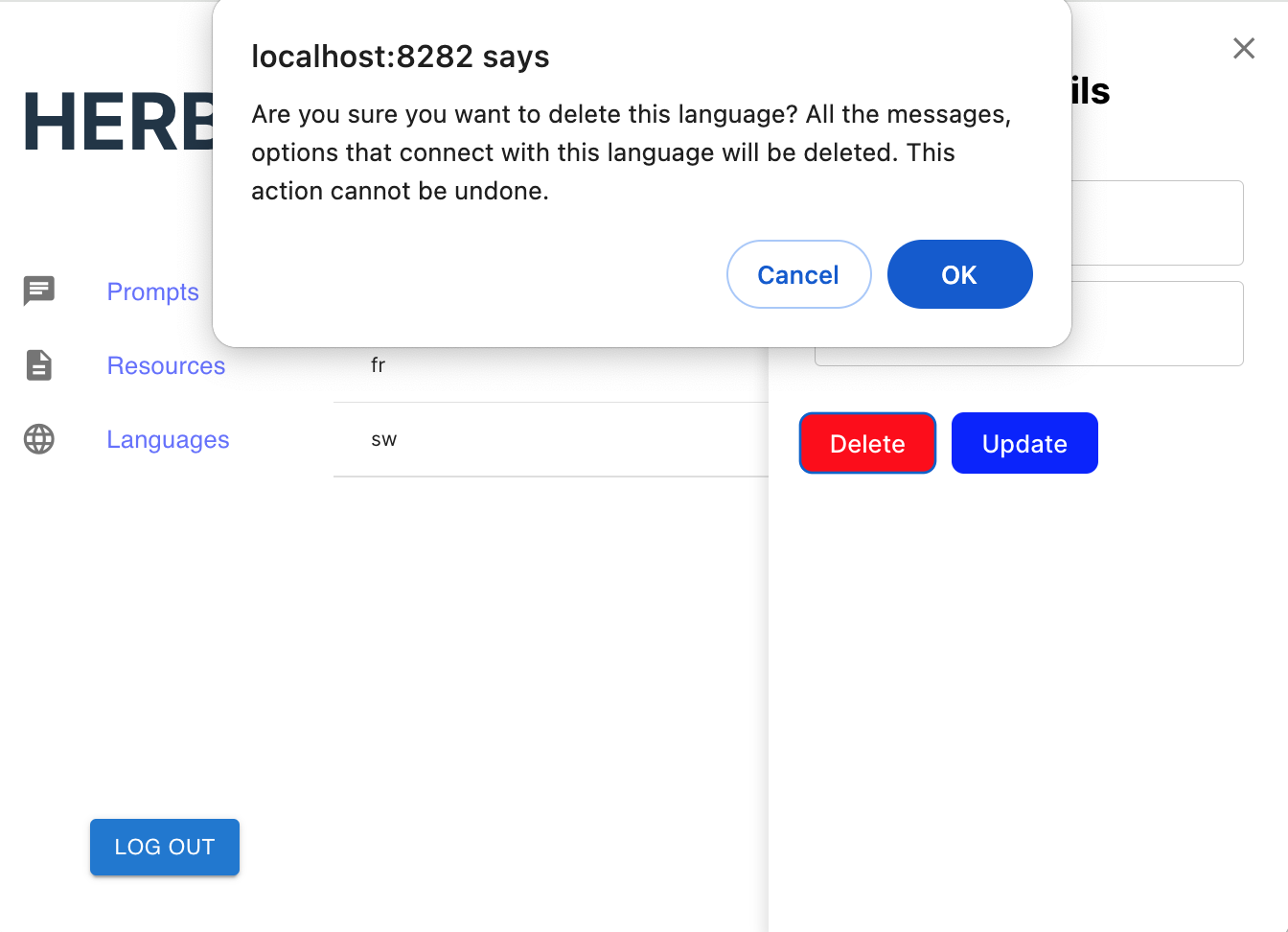This screenshot has width=1288, height=932.
Task: Click the Languages globe icon
Action: [39, 439]
